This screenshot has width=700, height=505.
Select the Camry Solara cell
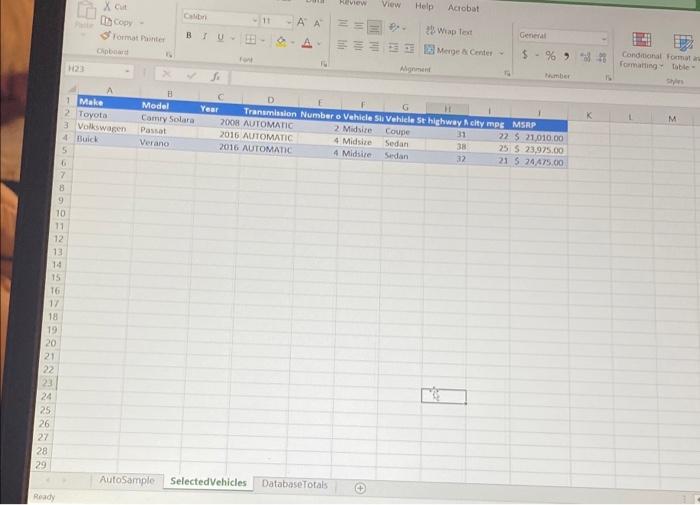click(x=168, y=119)
